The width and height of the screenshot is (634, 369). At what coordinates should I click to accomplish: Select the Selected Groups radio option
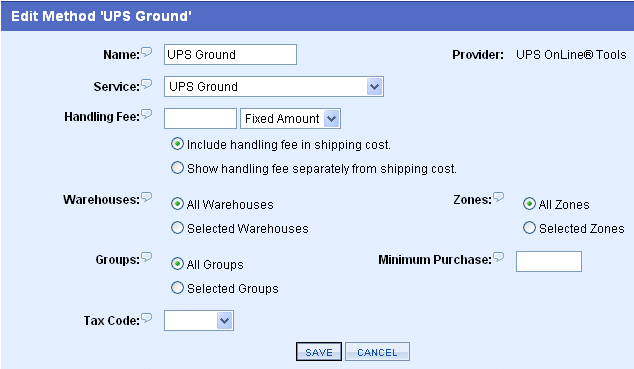pyautogui.click(x=177, y=287)
